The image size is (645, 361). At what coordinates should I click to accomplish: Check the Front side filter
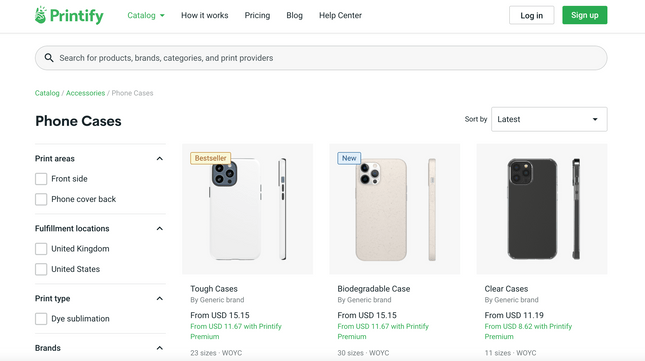41,179
